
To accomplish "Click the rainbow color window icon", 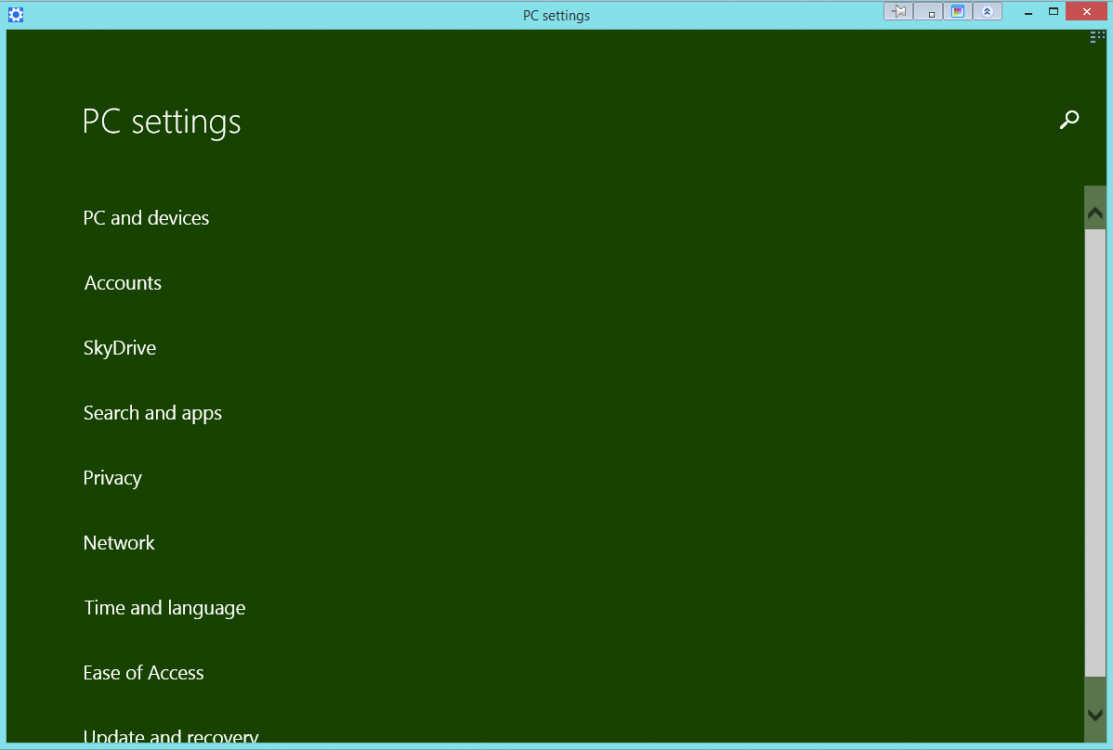I will point(958,12).
